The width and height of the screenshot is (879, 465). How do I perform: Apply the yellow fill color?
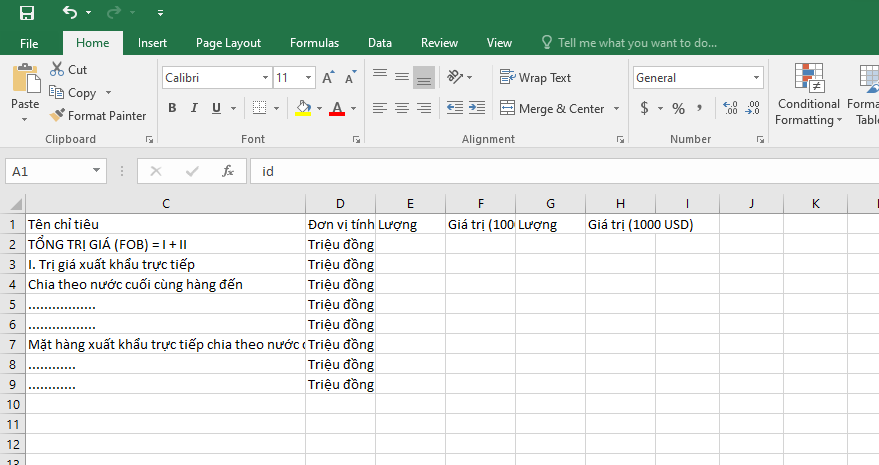tap(303, 108)
